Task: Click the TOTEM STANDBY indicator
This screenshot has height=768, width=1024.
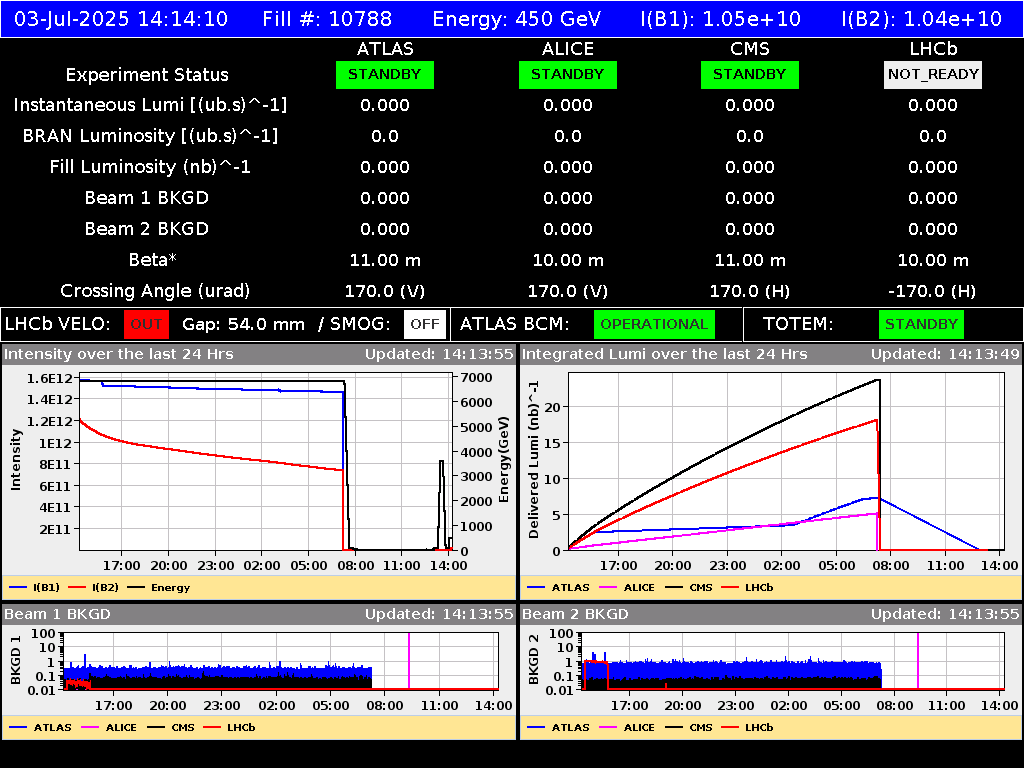Action: point(921,324)
